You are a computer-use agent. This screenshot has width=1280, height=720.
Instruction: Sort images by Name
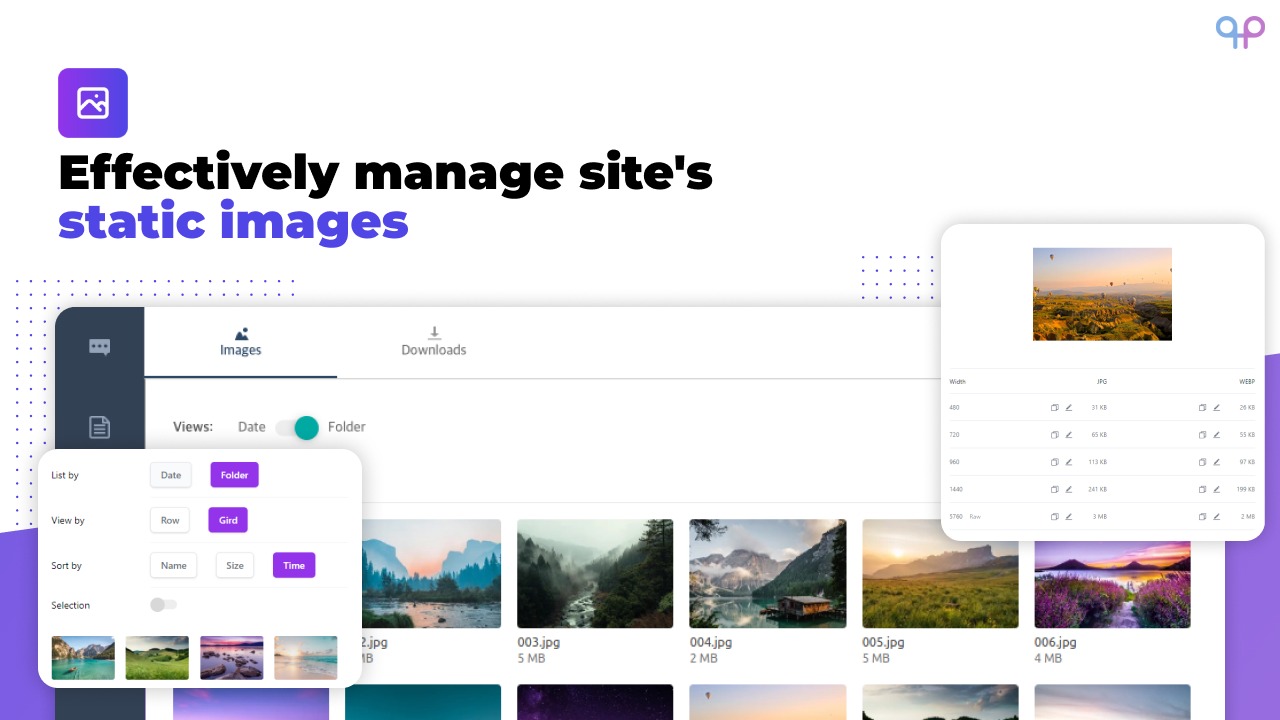coord(174,566)
